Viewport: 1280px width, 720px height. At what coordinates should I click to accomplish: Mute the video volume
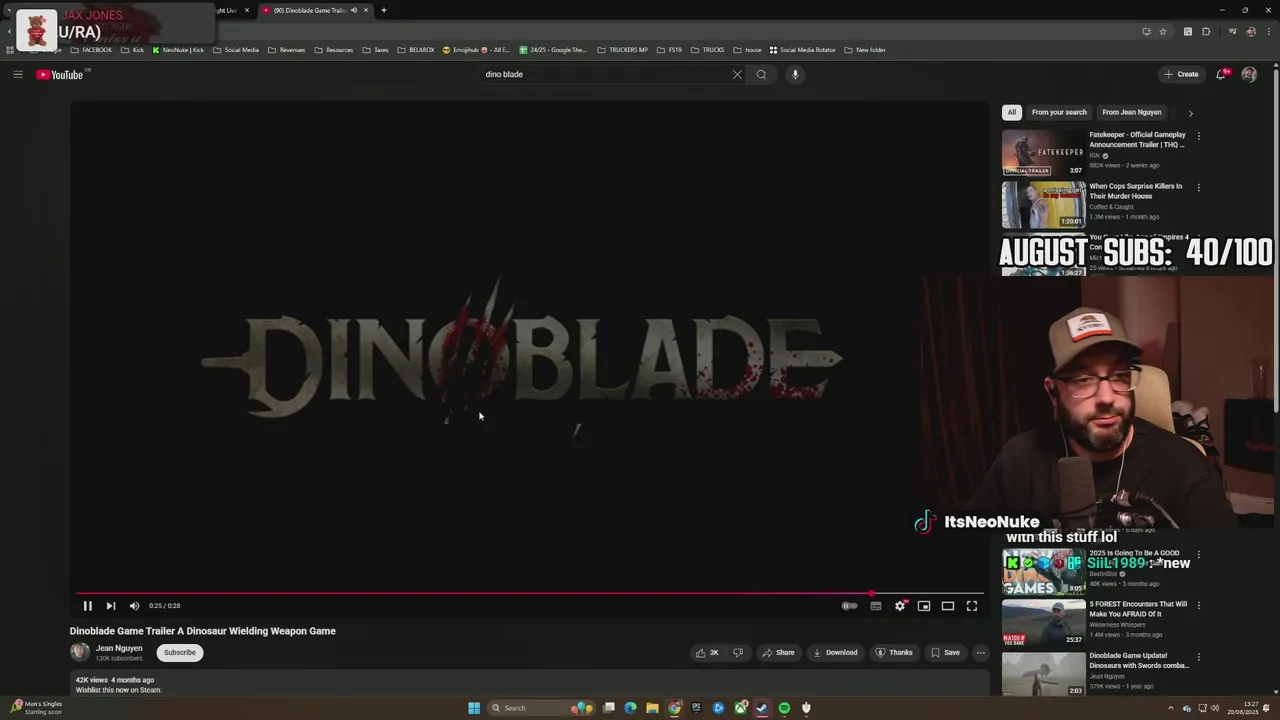click(134, 606)
